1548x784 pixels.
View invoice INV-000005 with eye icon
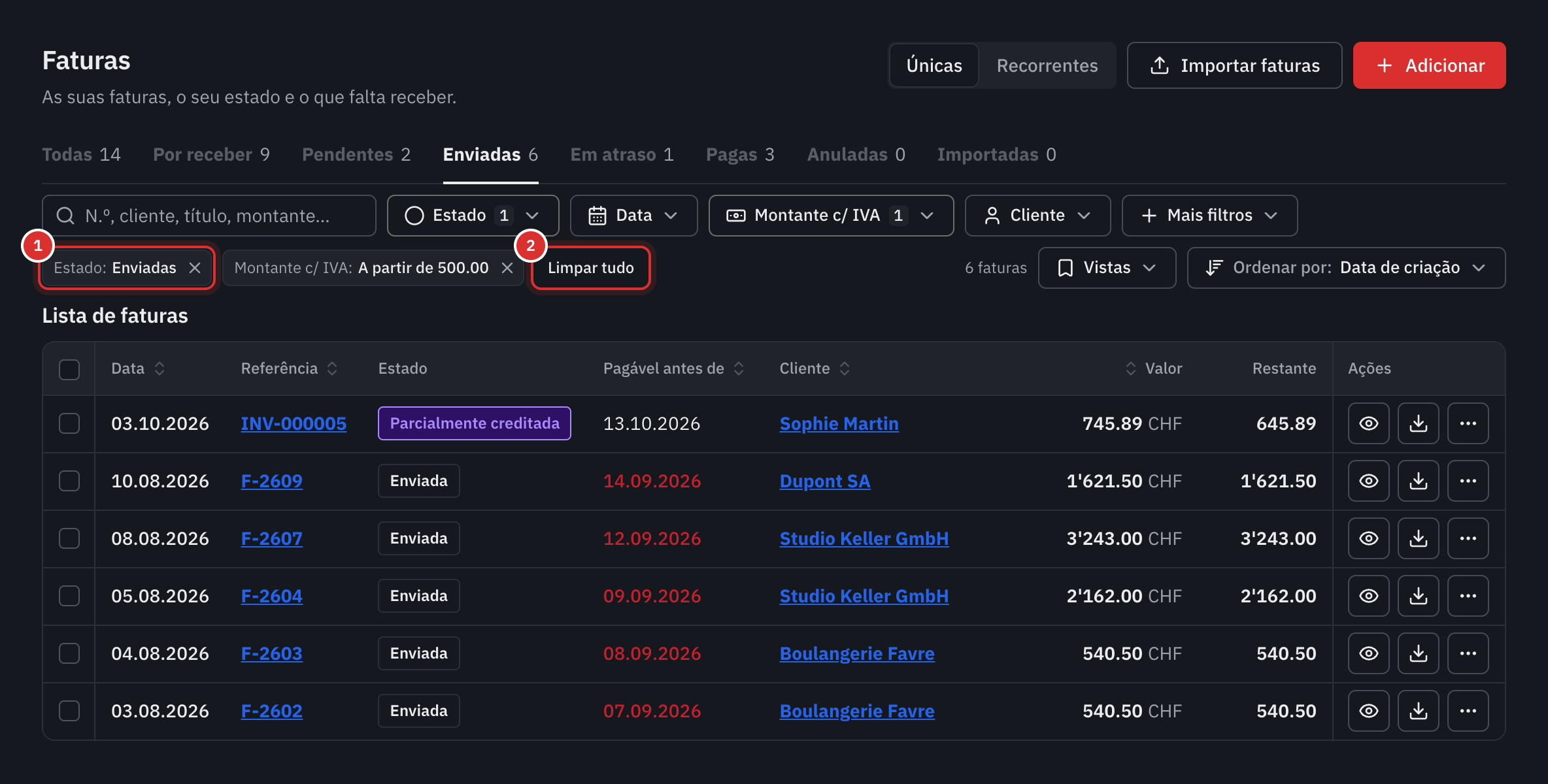(1368, 423)
